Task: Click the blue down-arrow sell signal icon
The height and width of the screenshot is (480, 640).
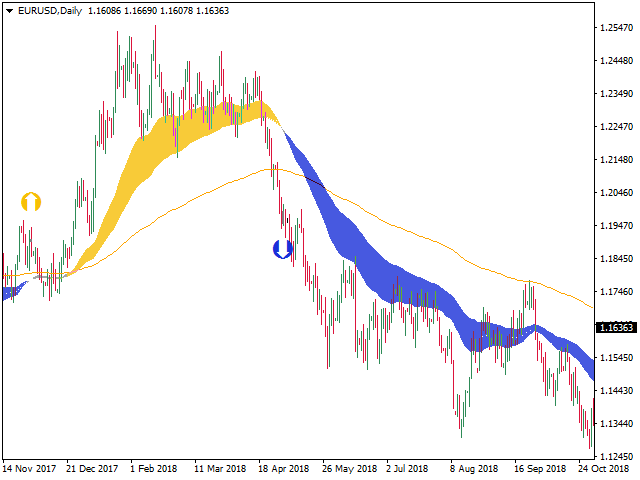Action: pyautogui.click(x=282, y=249)
